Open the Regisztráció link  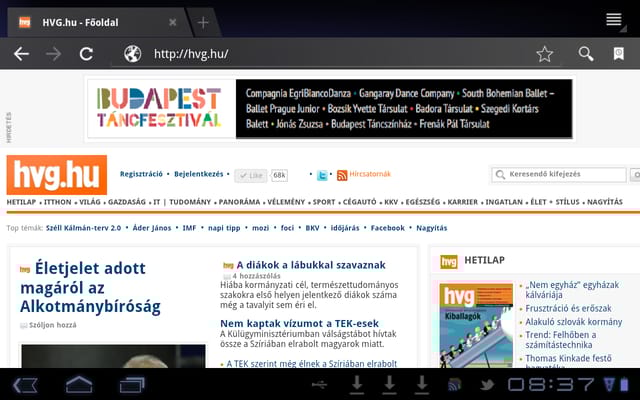[141, 174]
